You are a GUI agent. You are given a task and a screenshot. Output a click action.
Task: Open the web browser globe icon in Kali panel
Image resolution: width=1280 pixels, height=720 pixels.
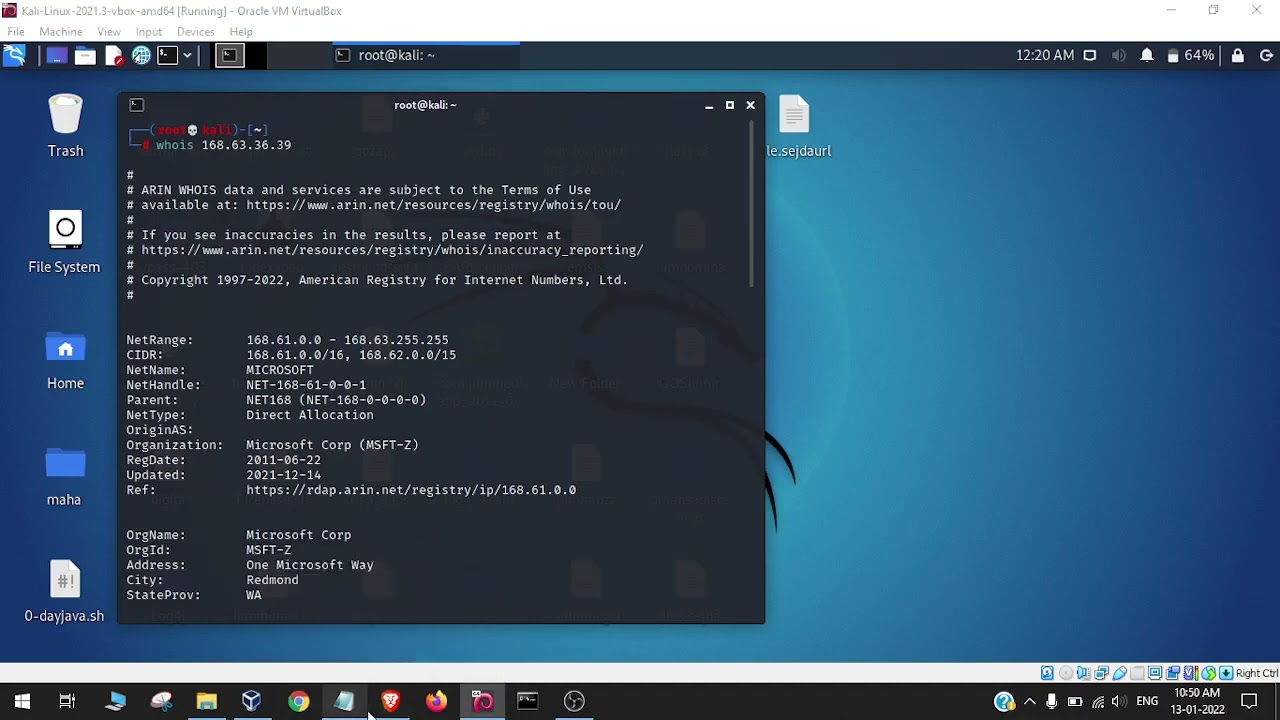click(141, 56)
